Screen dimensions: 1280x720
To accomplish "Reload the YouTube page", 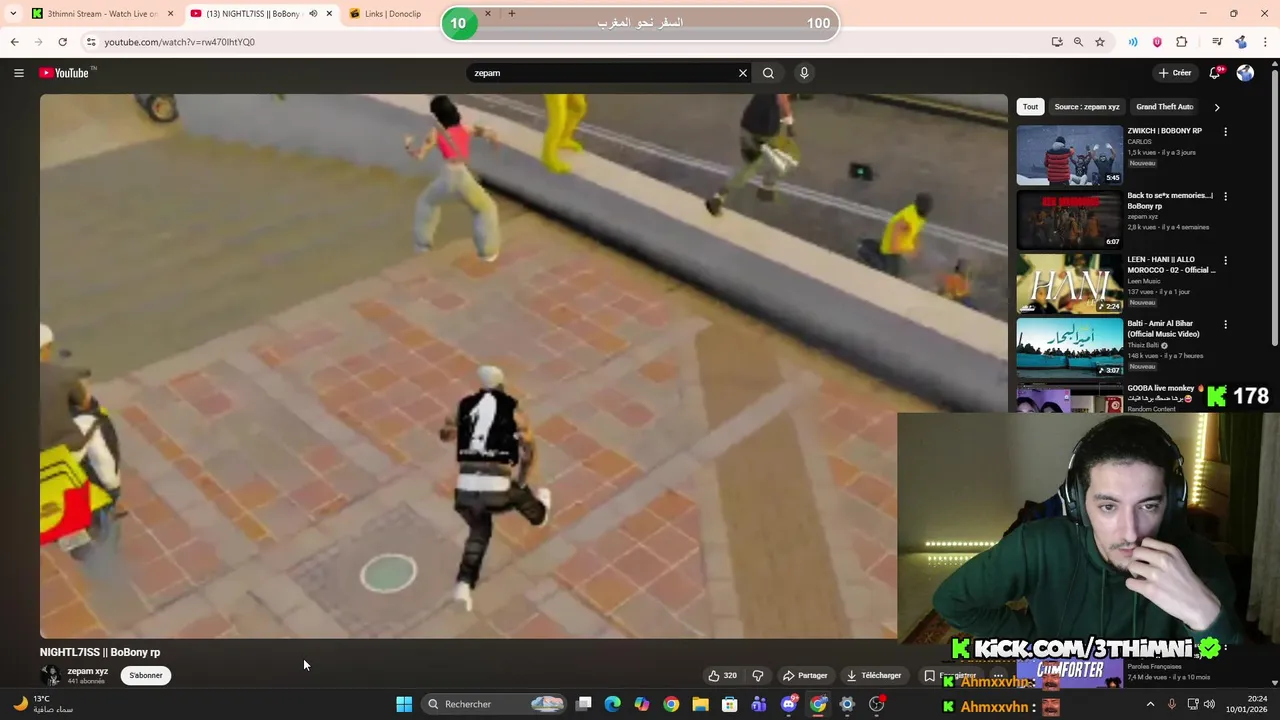I will point(62,42).
